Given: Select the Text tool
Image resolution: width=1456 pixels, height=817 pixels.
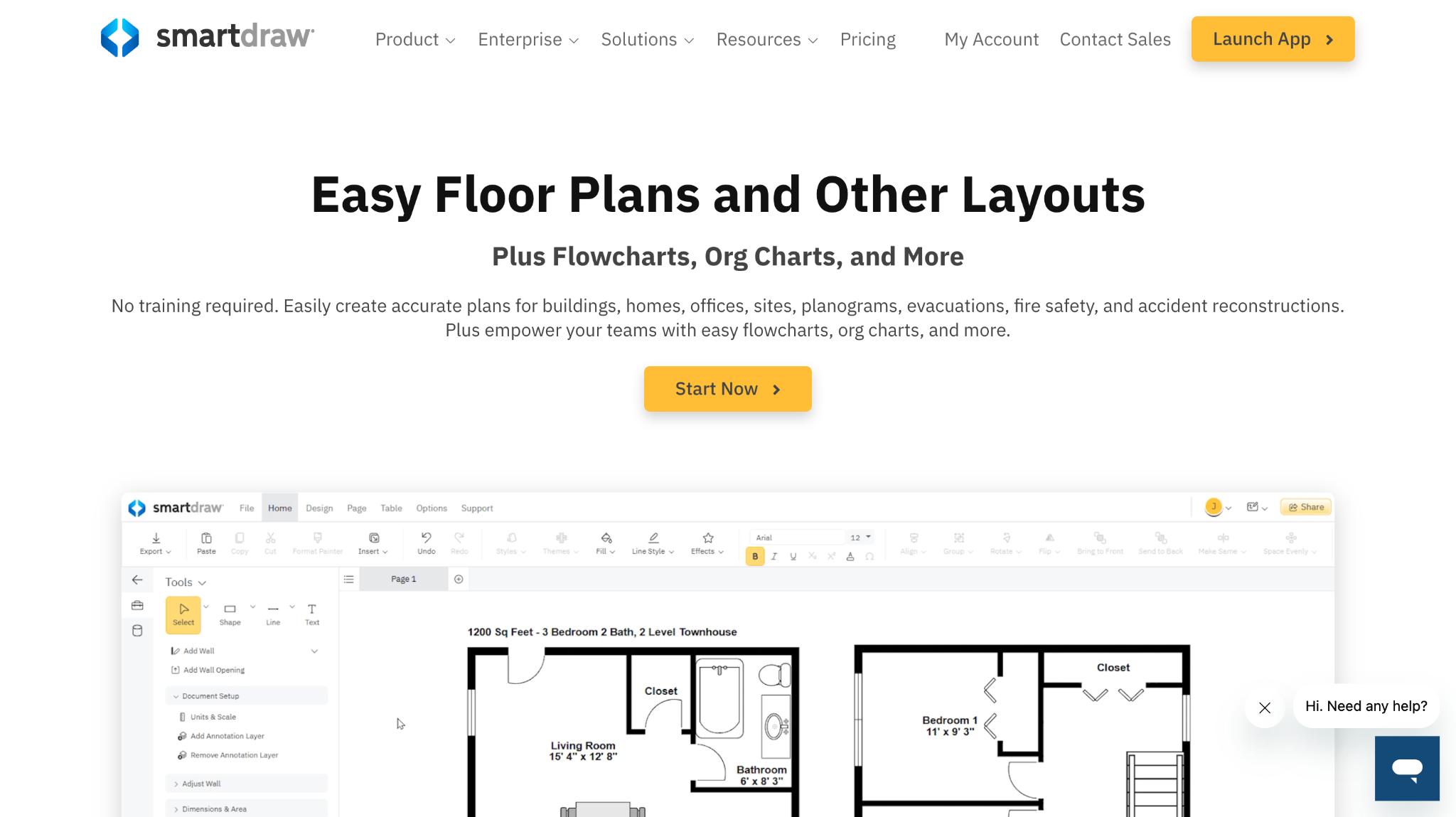Looking at the screenshot, I should pos(311,613).
